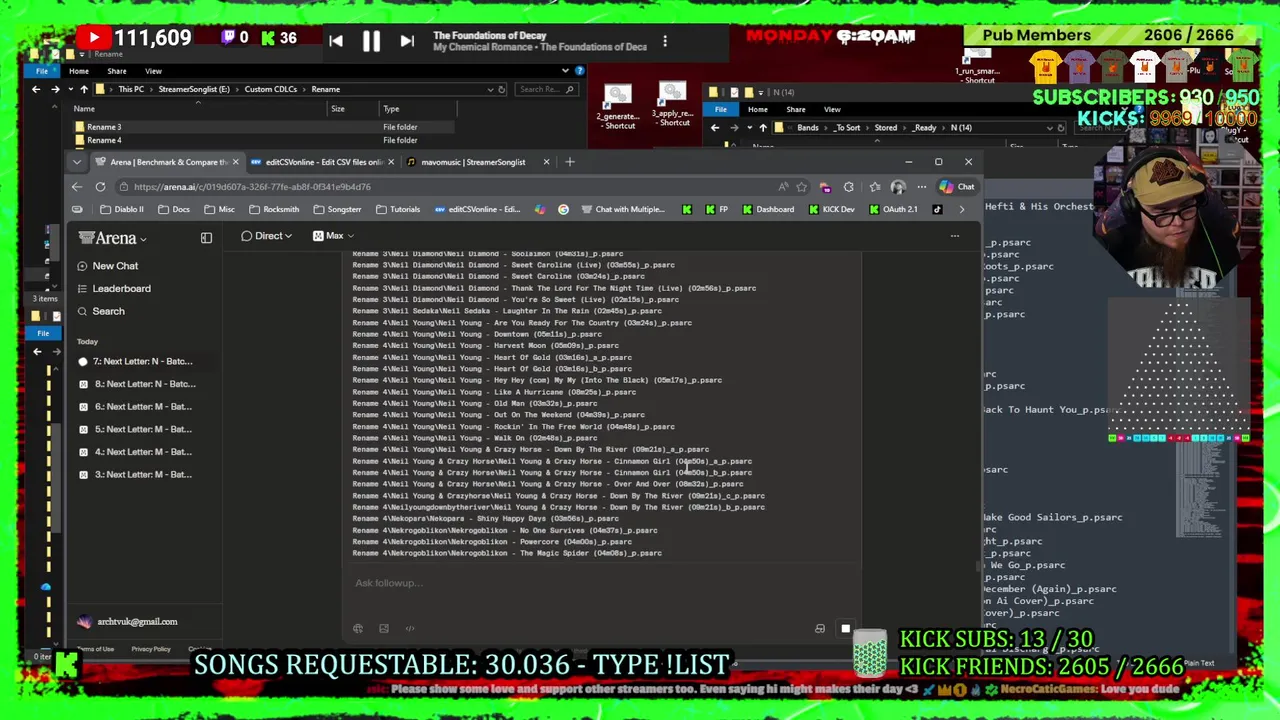Open browser profile avatar
Screen dimensions: 1280x720
pyautogui.click(x=898, y=187)
